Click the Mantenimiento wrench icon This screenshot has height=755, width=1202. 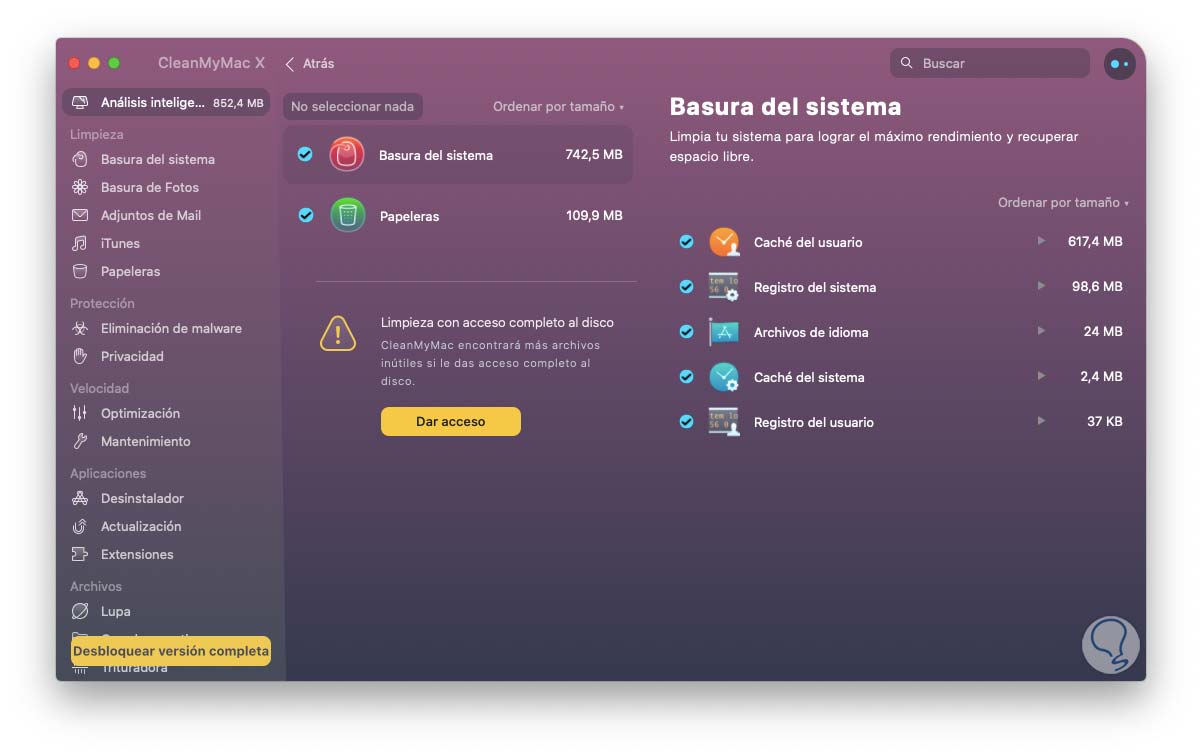(80, 441)
